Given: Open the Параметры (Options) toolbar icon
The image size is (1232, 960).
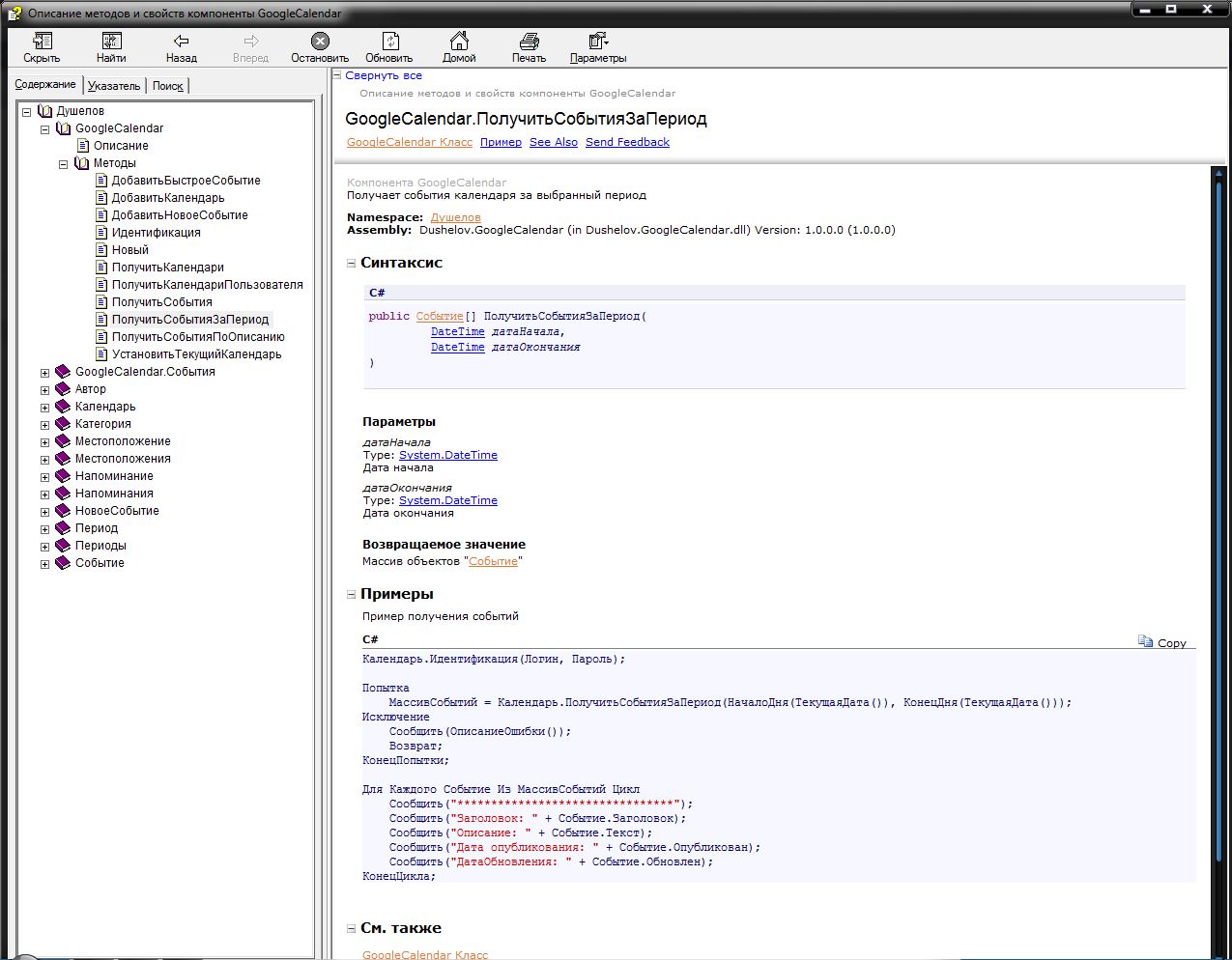Looking at the screenshot, I should click(598, 41).
